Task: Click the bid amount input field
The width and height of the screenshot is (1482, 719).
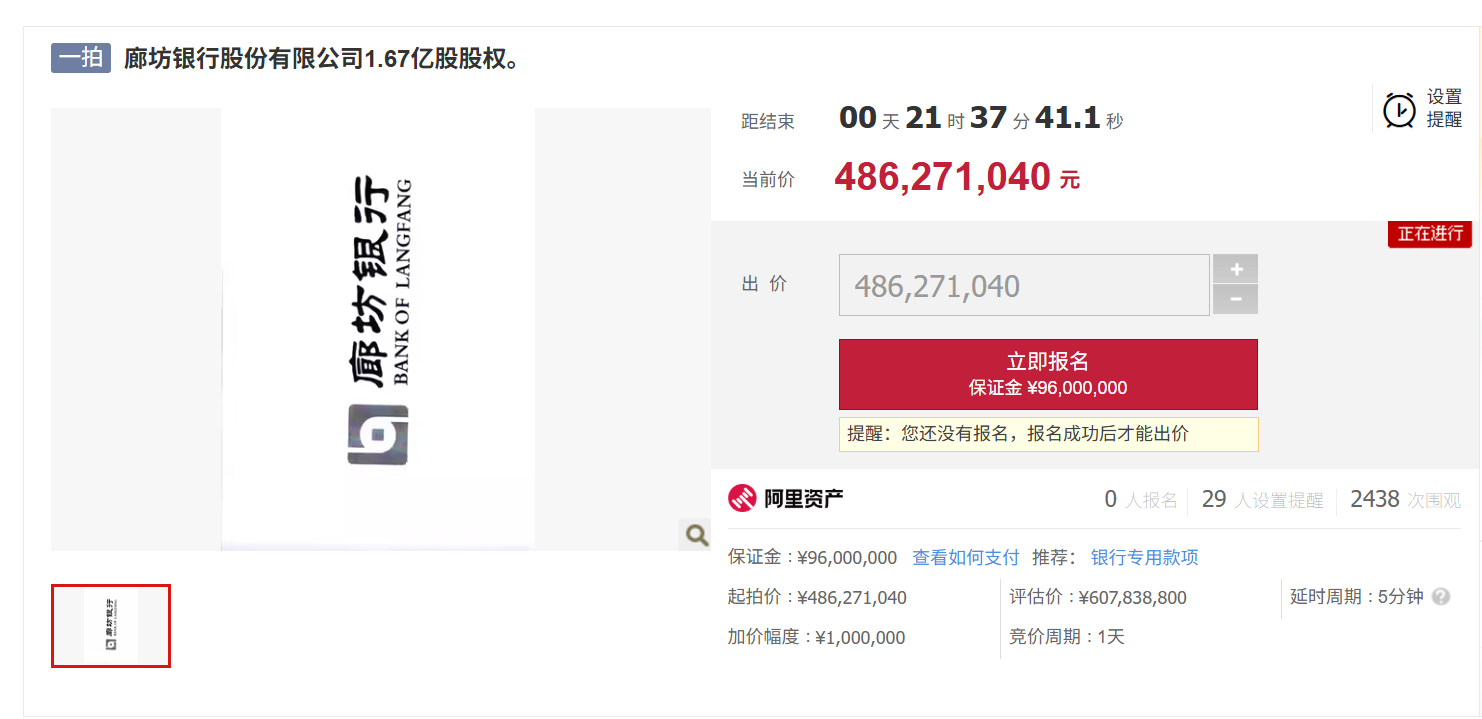Action: 1023,284
